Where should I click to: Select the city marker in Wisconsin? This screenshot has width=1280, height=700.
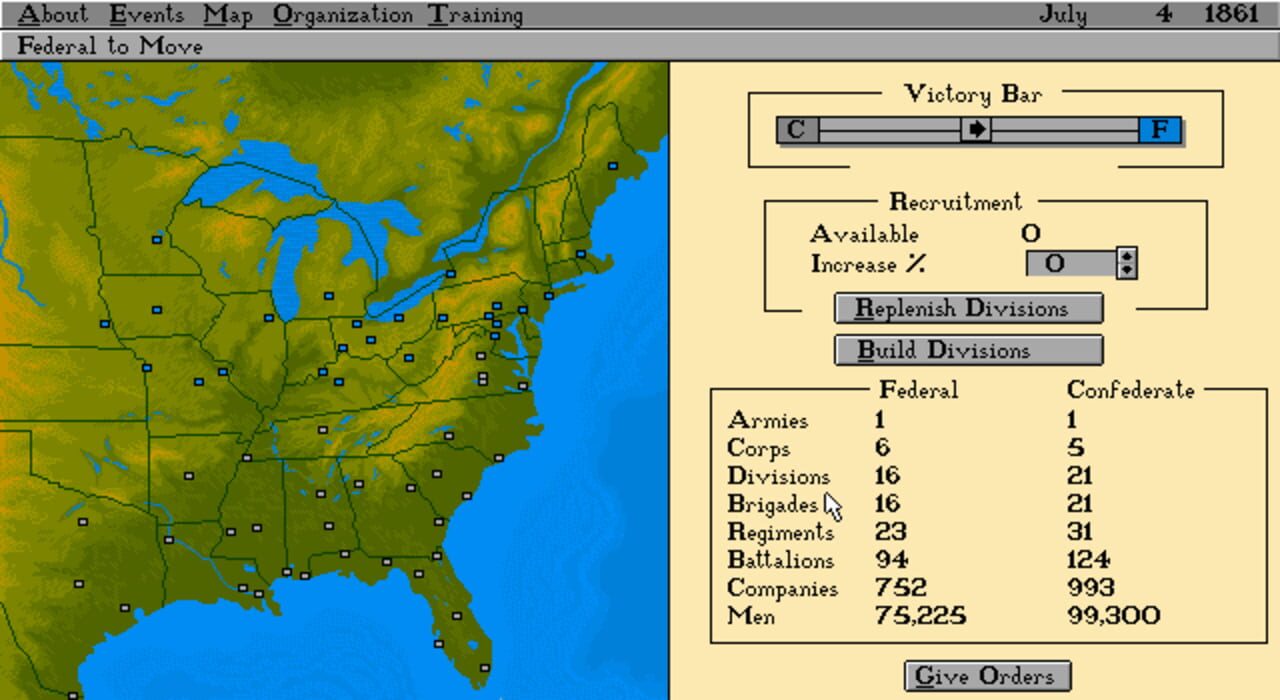pyautogui.click(x=157, y=240)
